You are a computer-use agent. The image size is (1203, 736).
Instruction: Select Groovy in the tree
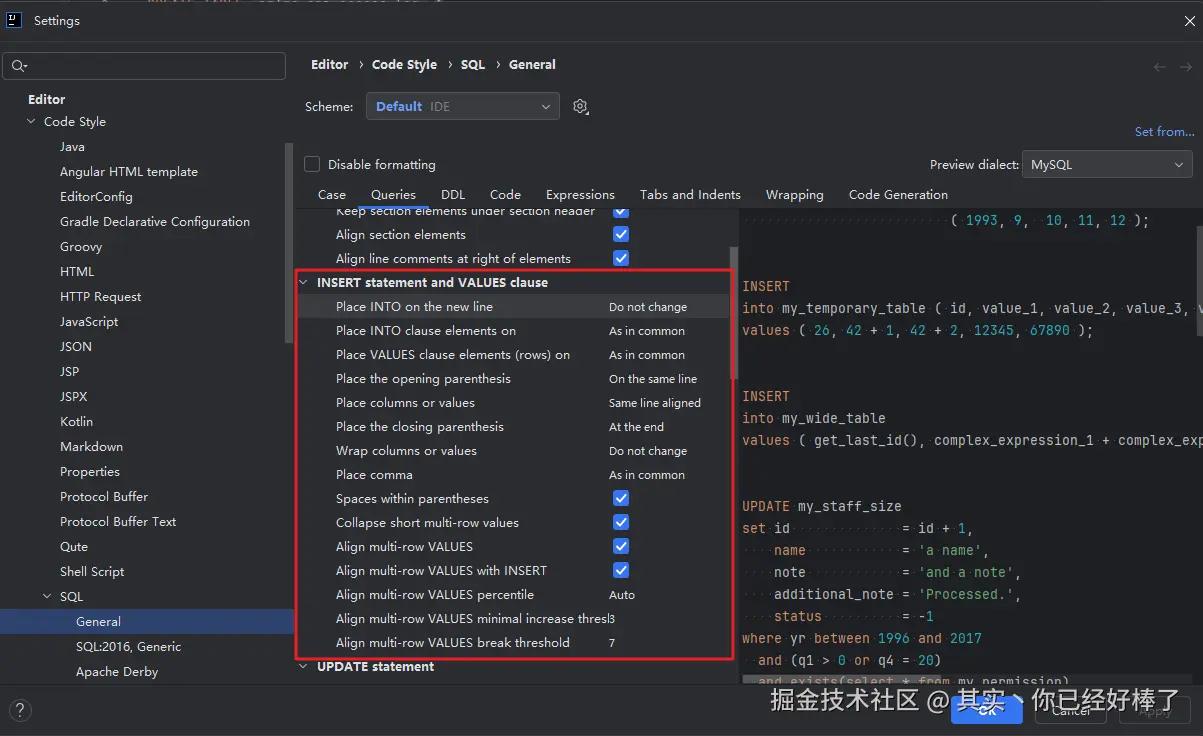[81, 247]
